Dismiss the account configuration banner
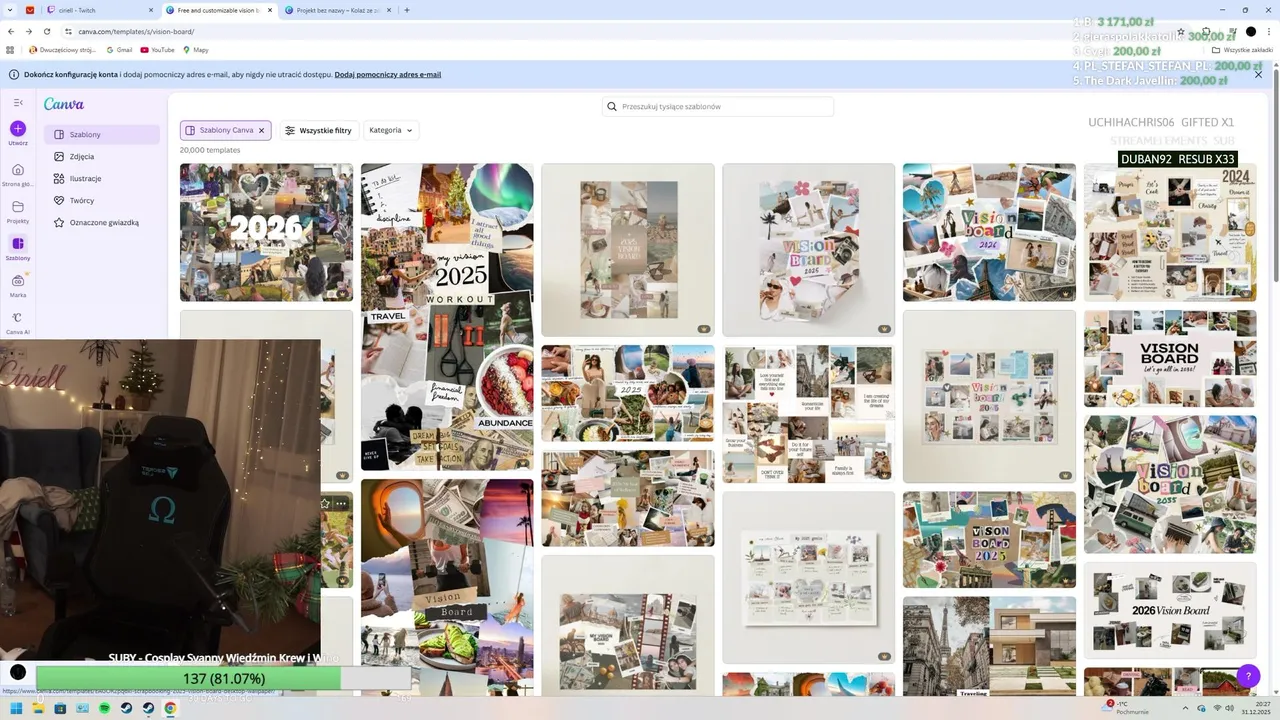1280x720 pixels. tap(1258, 74)
